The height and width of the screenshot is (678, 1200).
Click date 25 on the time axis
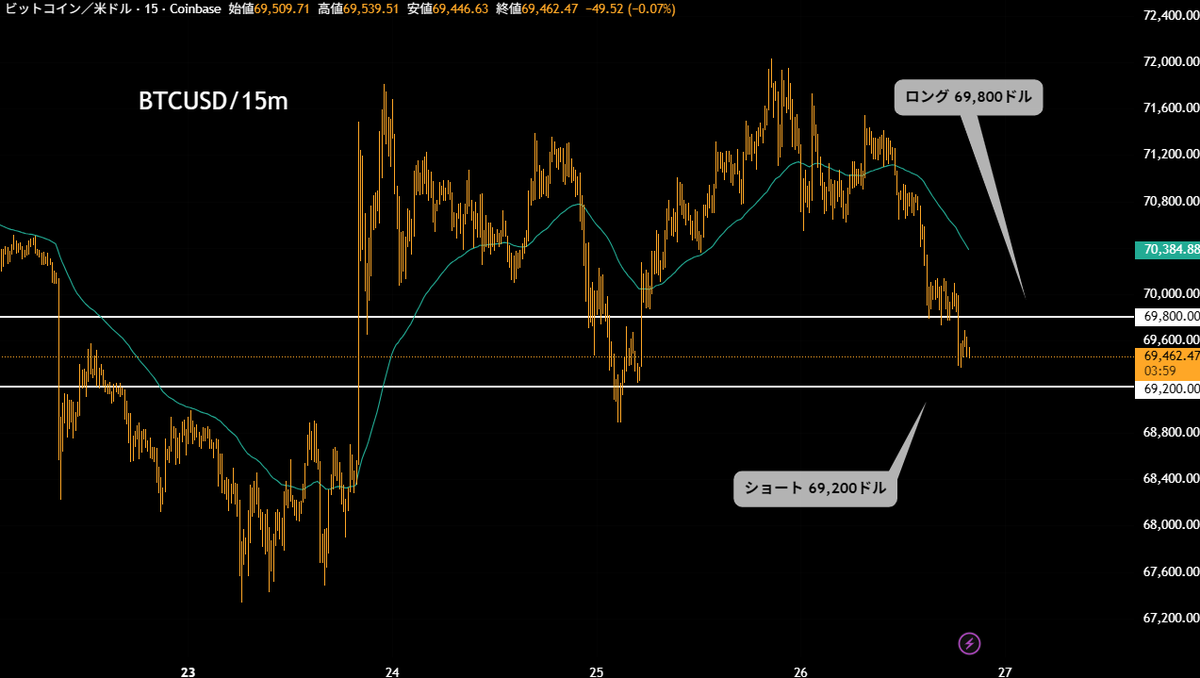596,672
